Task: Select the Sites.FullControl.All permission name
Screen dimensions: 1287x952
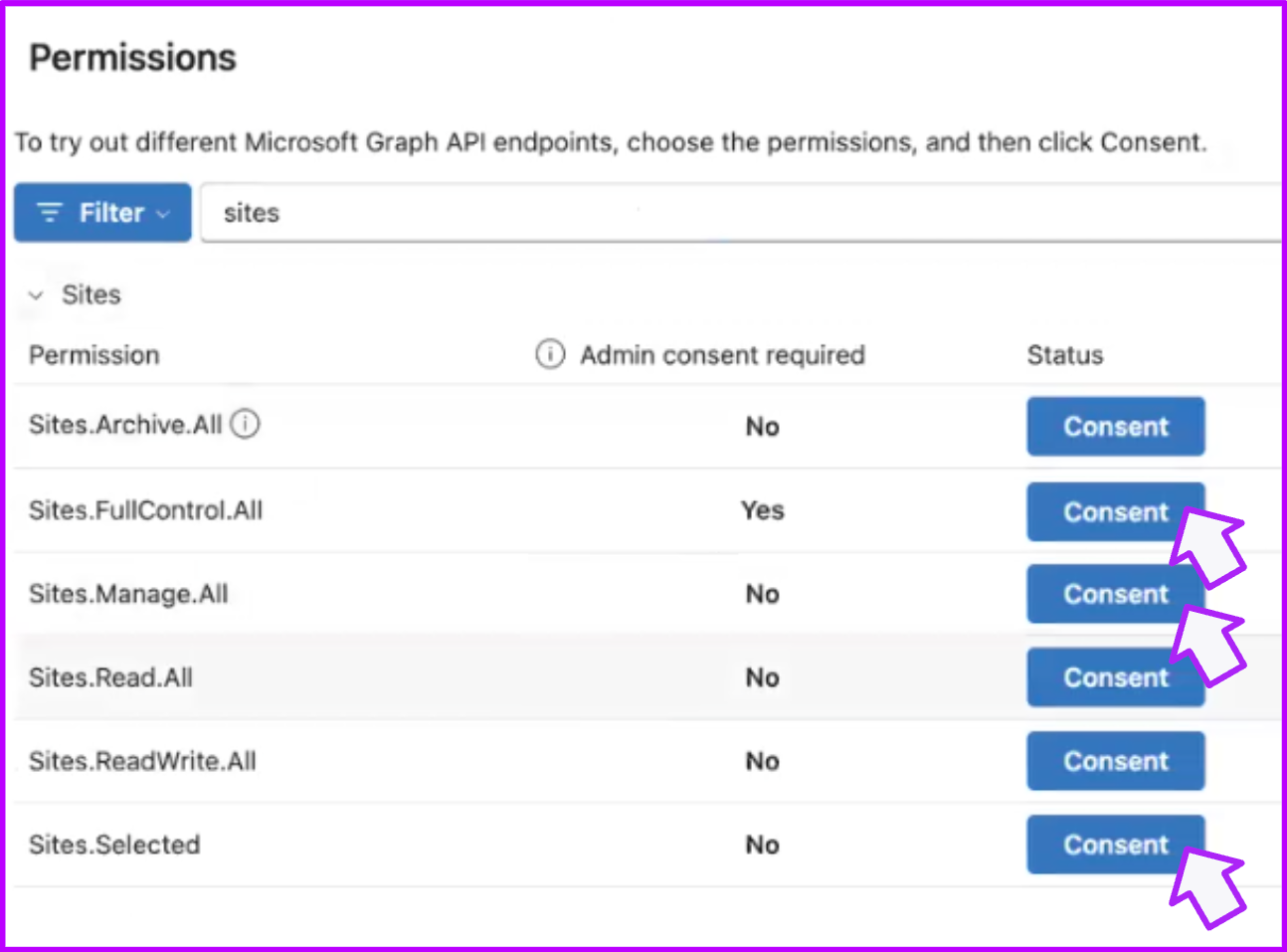Action: point(145,510)
